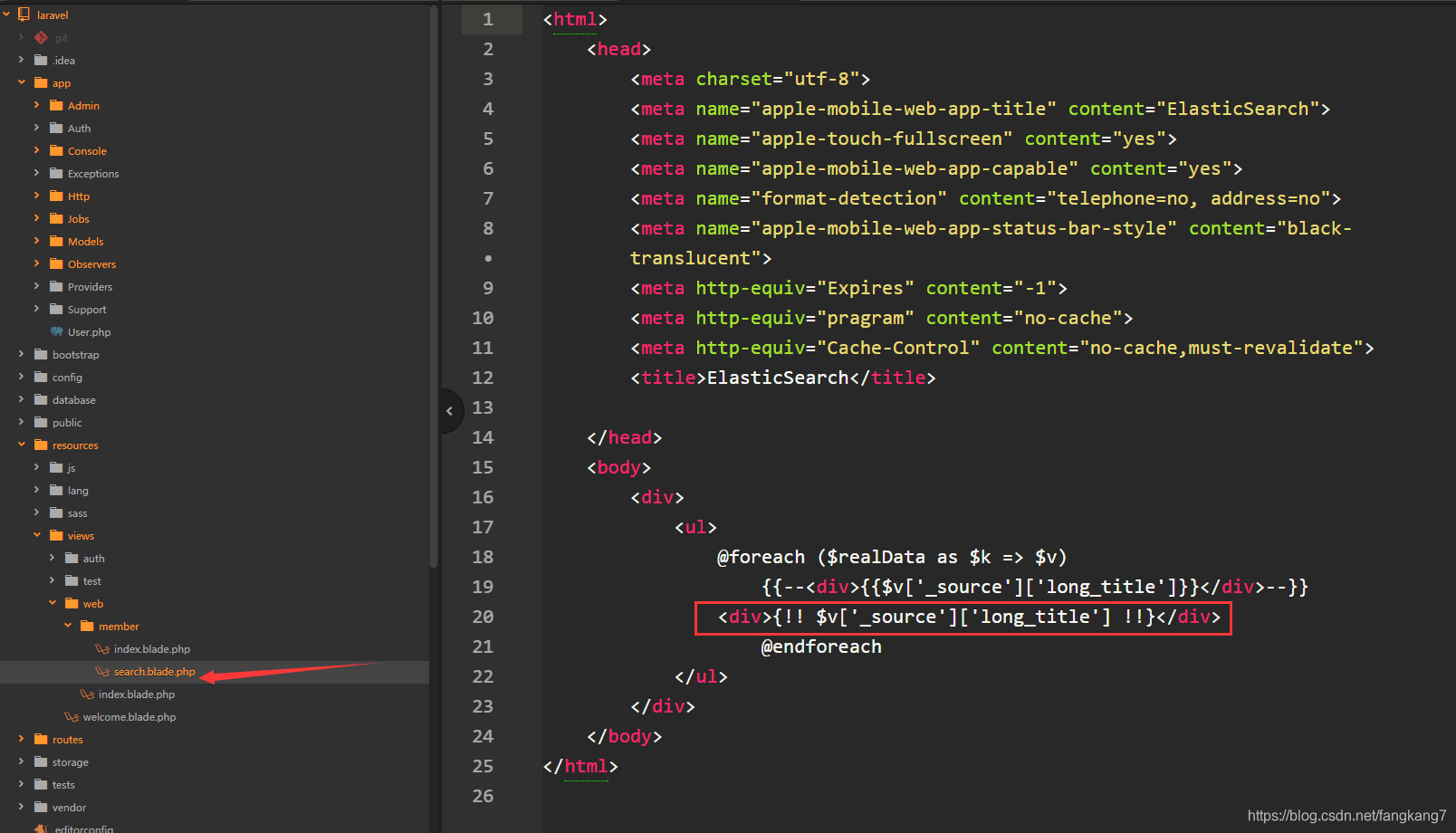Select the lang folder row
The image size is (1456, 833).
214,491
